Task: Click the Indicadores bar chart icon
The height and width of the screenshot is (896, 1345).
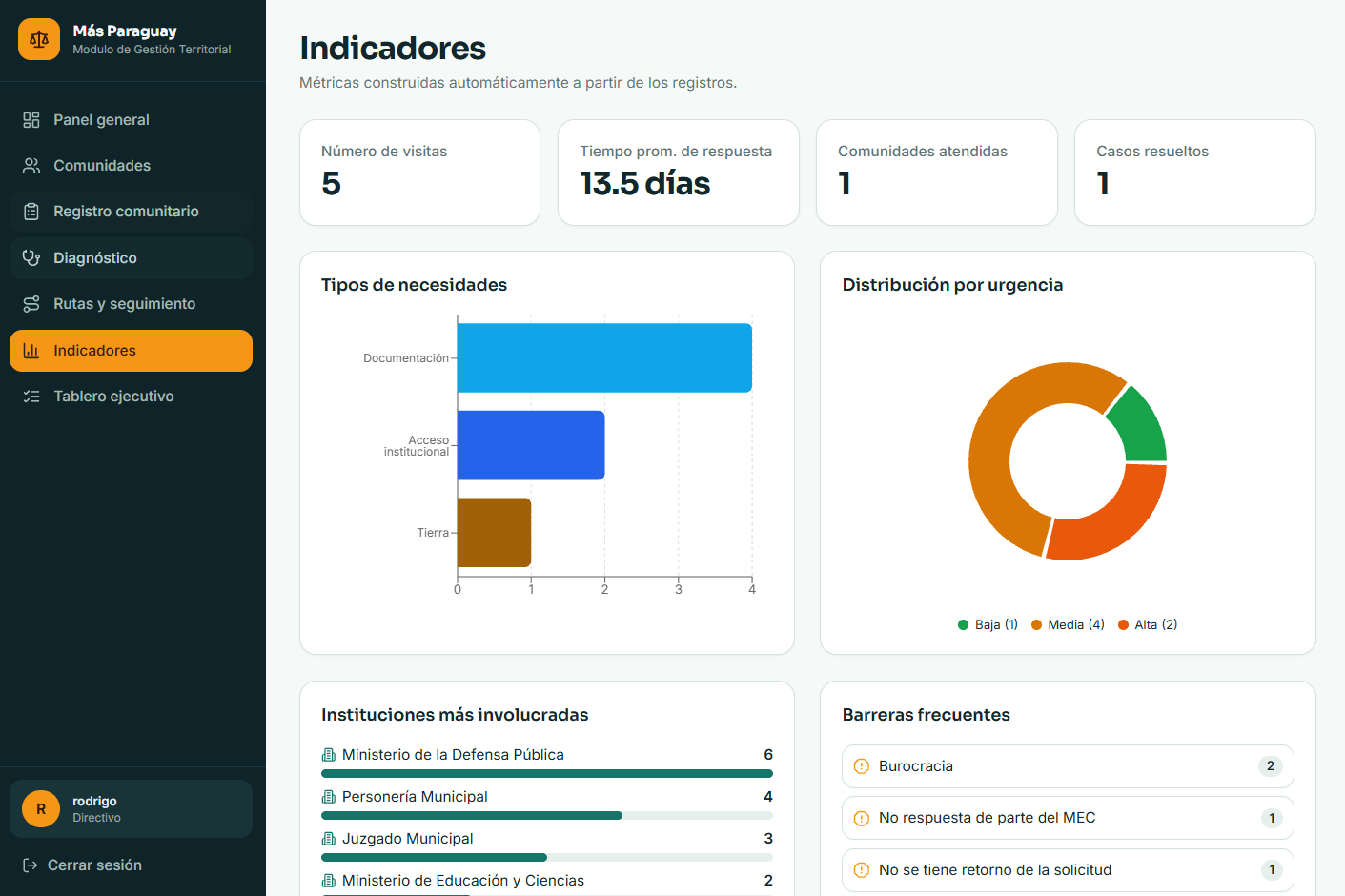Action: (x=31, y=351)
